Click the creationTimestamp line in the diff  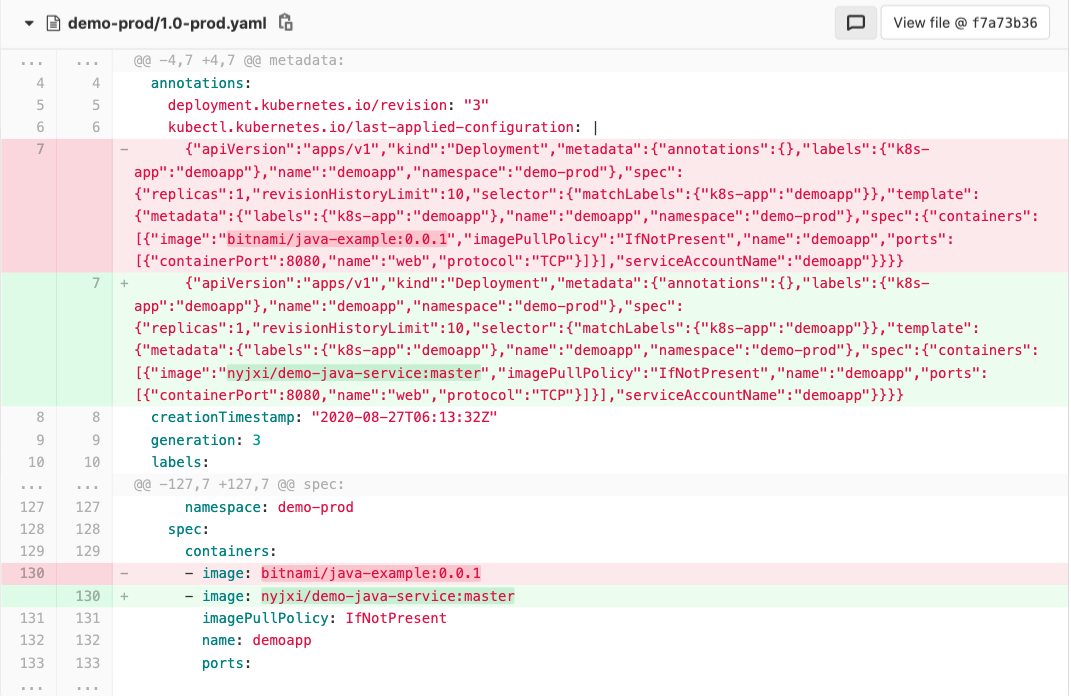(x=324, y=417)
